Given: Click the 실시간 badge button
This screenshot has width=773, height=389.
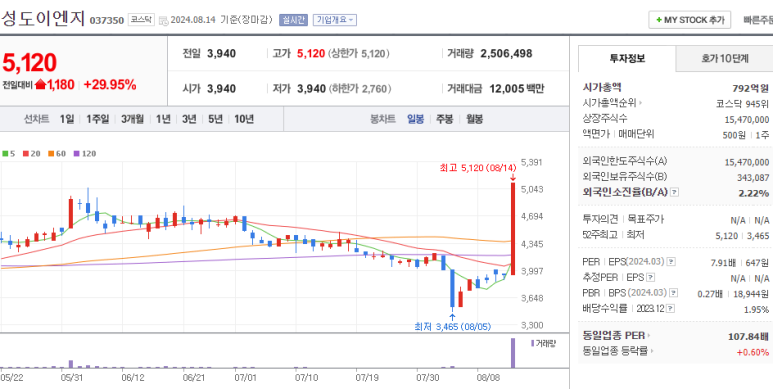Looking at the screenshot, I should [293, 20].
